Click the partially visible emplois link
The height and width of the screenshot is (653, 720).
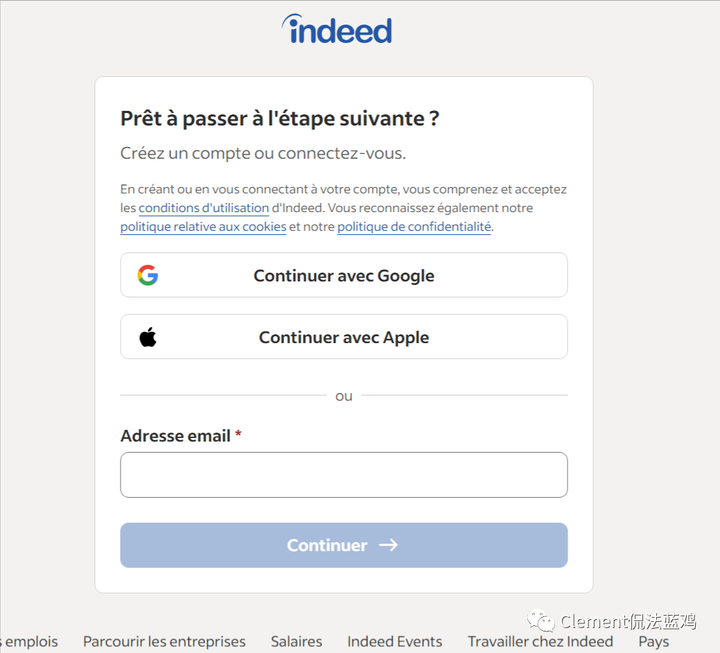pyautogui.click(x=30, y=641)
